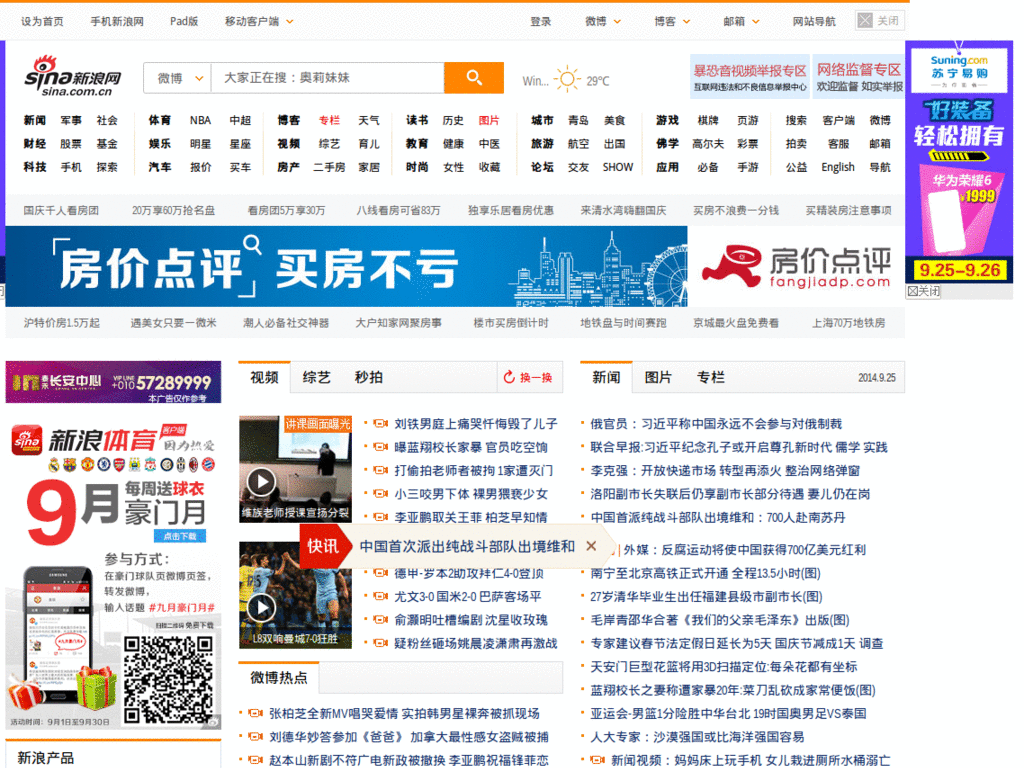Viewport: 1024px width, 768px height.
Task: Play the football video thumbnail
Action: coord(295,596)
